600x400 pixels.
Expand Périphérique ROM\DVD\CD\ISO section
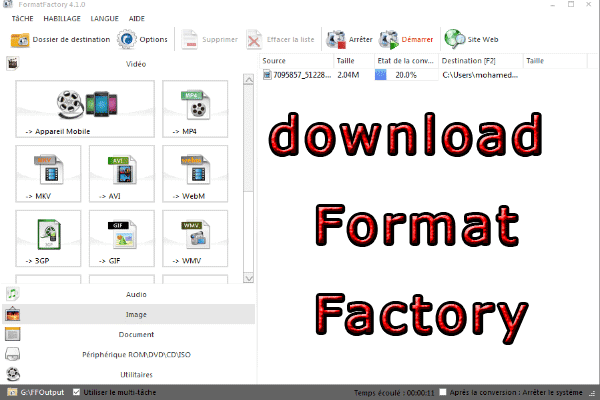coord(129,354)
